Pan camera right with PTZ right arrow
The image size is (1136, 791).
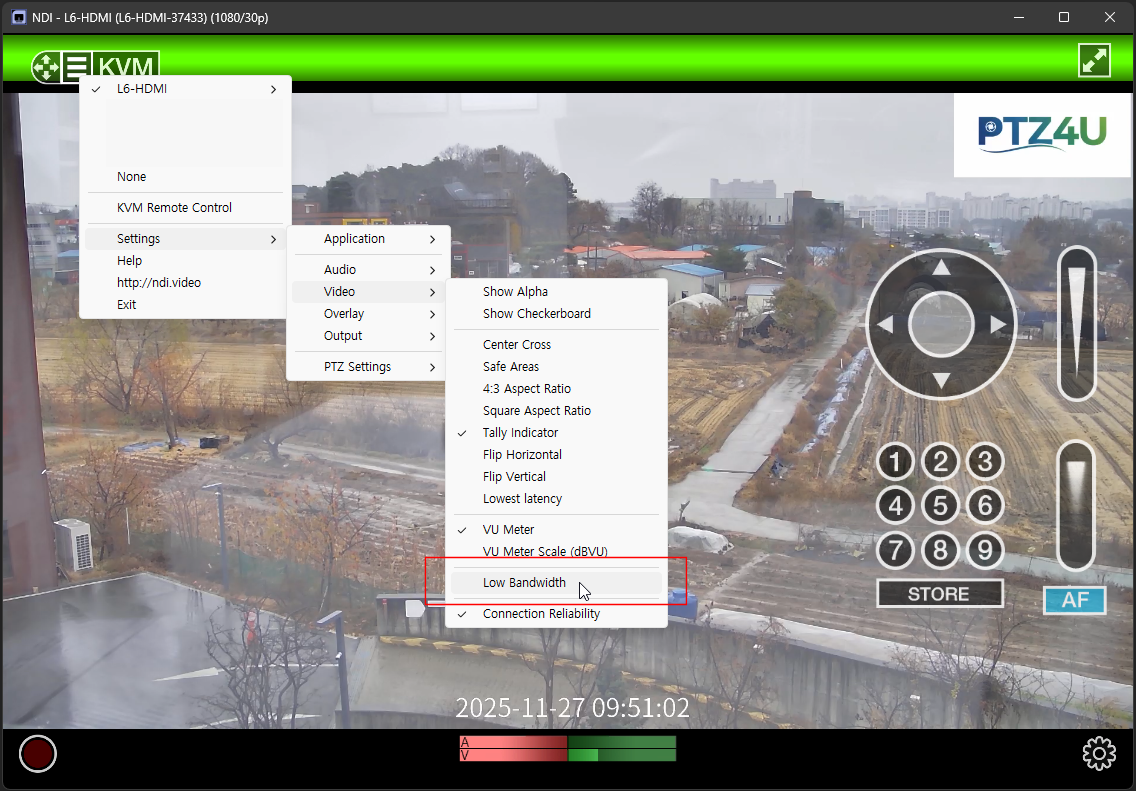click(998, 324)
